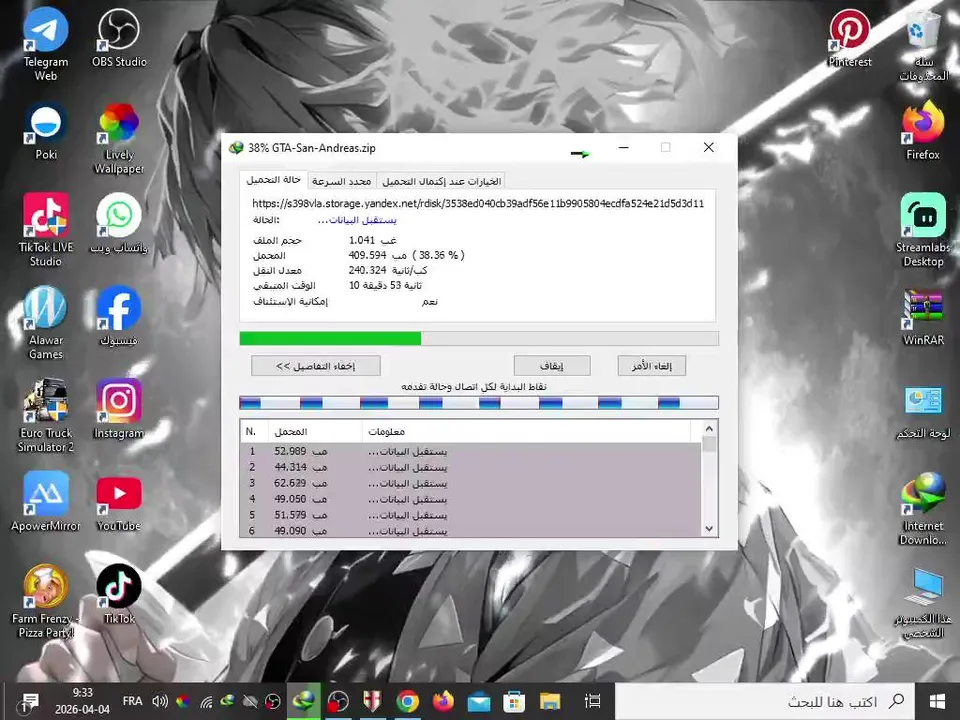Click the FRA language indicator
Viewport: 960px width, 720px height.
[x=132, y=701]
